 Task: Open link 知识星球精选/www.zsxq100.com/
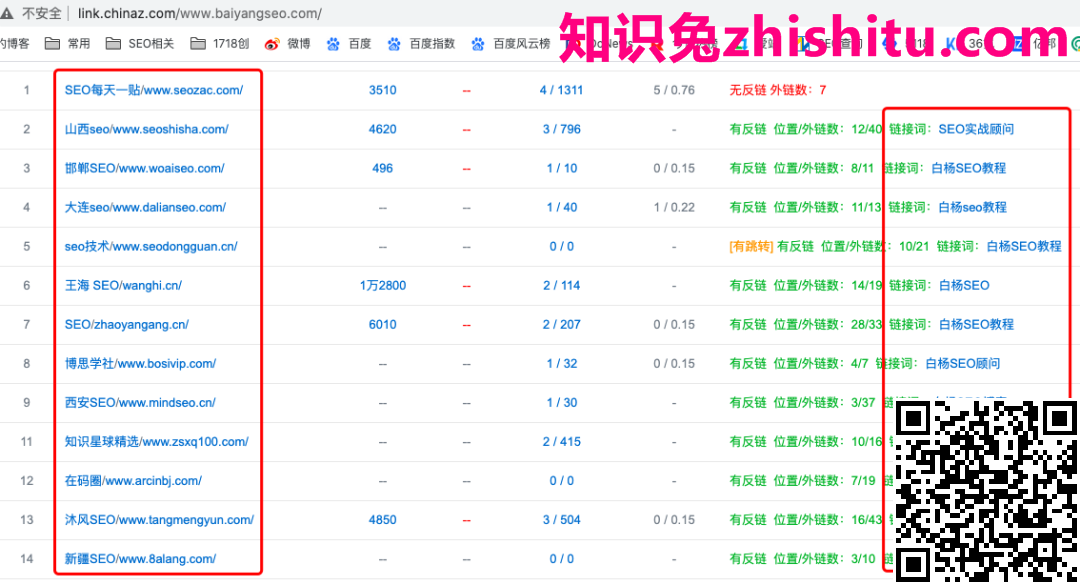[156, 442]
